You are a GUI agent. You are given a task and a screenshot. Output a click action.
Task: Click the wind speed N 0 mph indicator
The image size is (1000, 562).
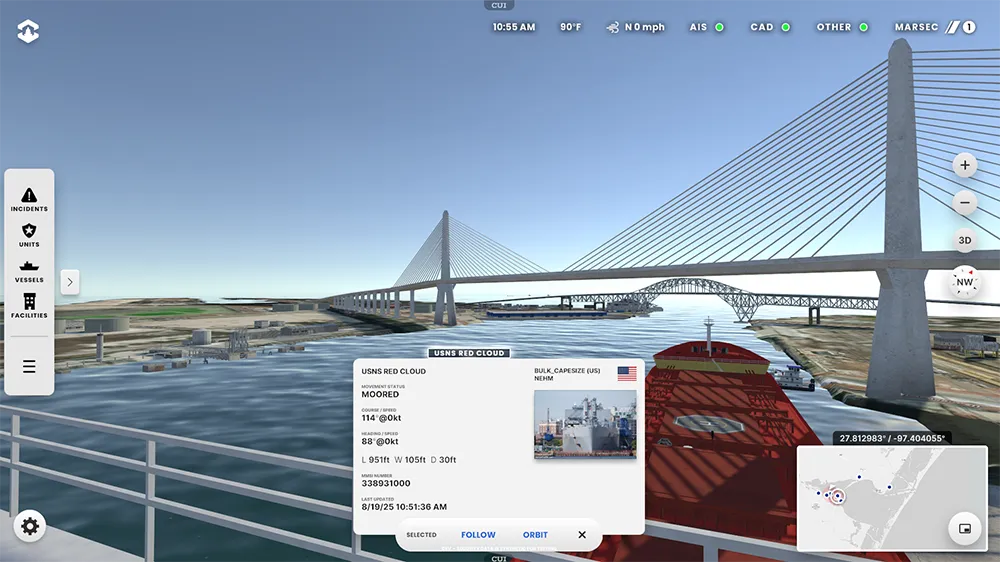[x=635, y=27]
